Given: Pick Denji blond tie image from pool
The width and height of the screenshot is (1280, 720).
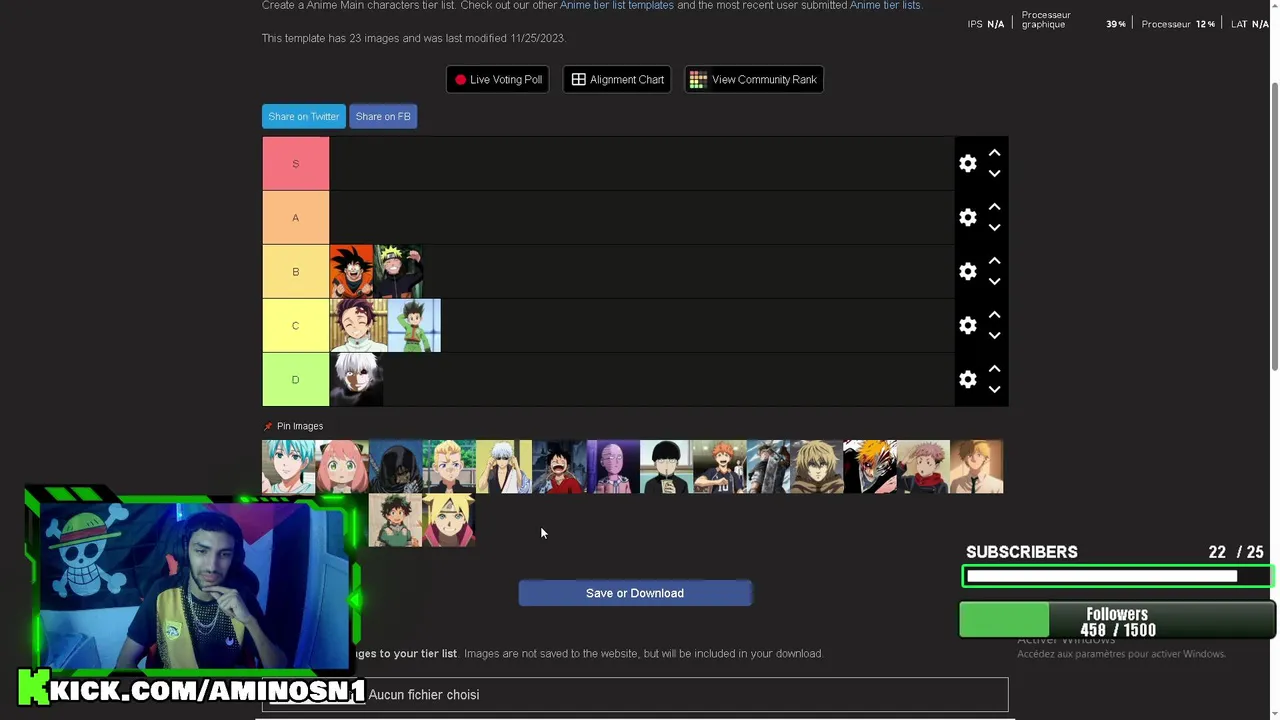Looking at the screenshot, I should (977, 467).
